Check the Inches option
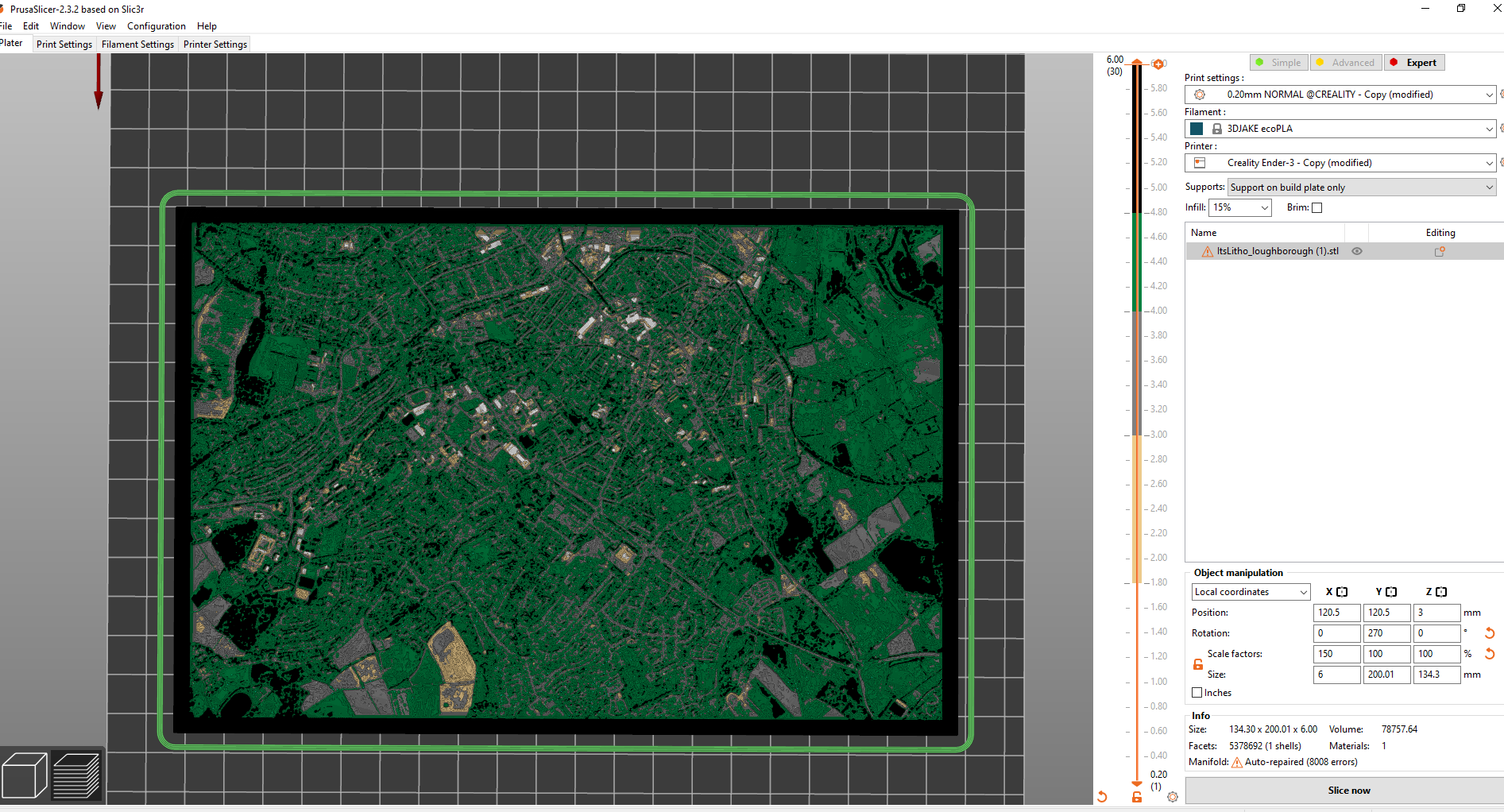 click(1197, 692)
